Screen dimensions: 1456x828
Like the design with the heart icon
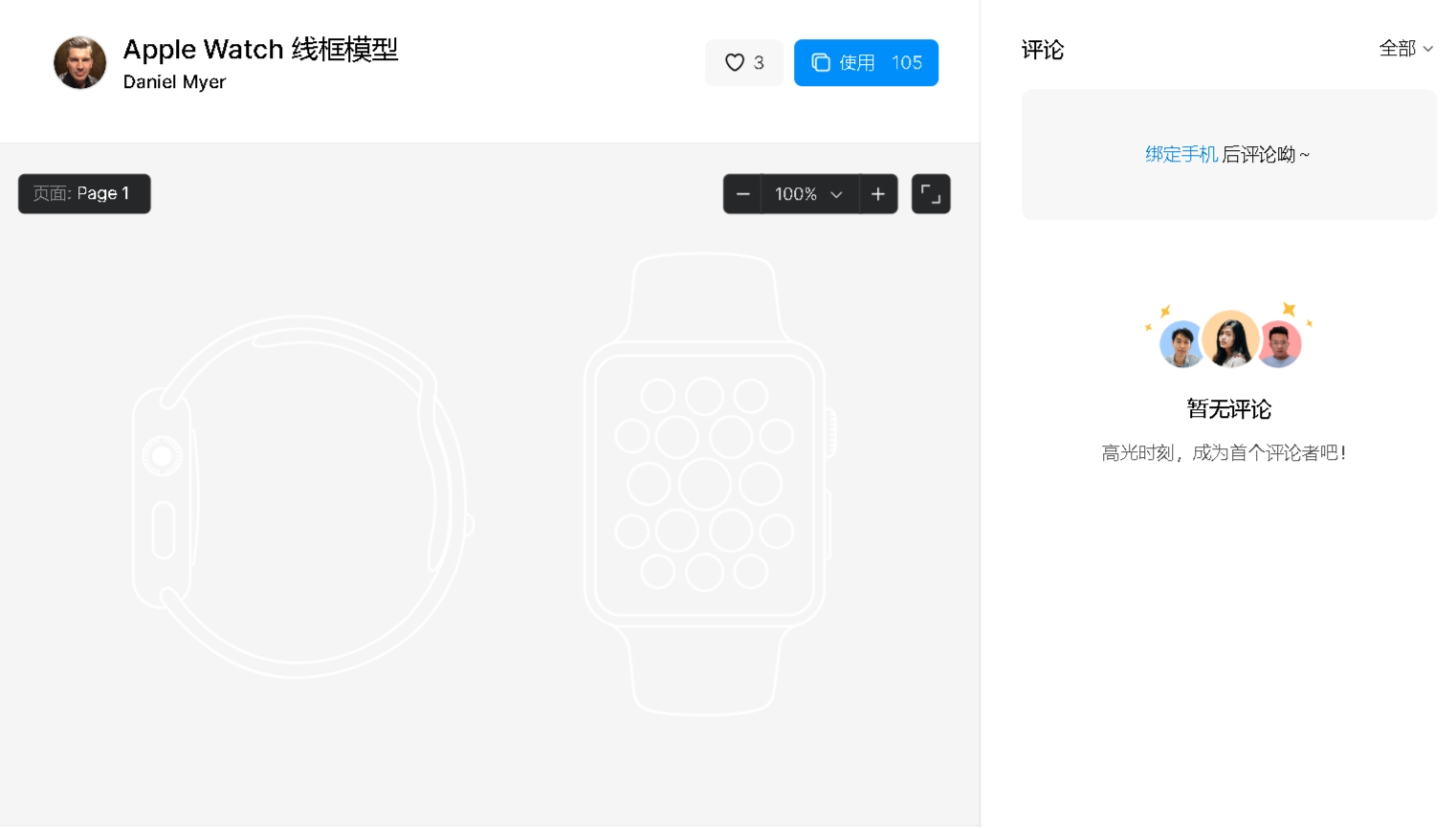coord(735,63)
